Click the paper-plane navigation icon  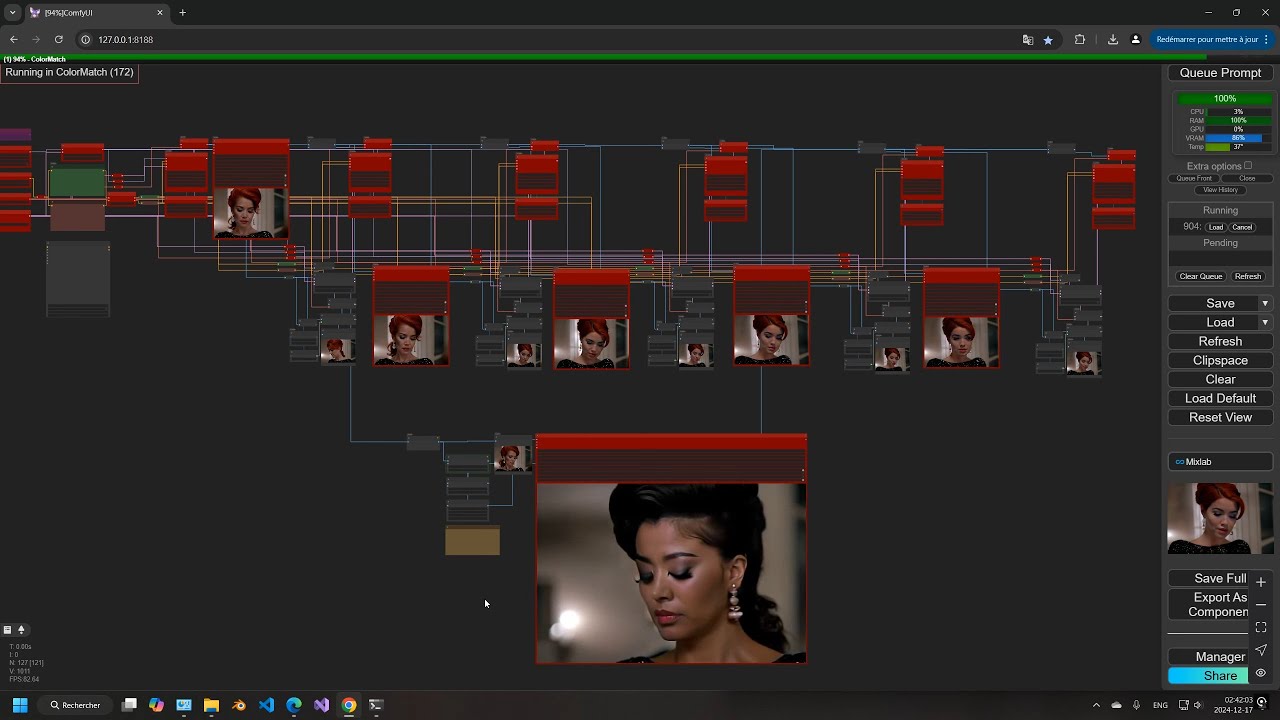[1261, 651]
